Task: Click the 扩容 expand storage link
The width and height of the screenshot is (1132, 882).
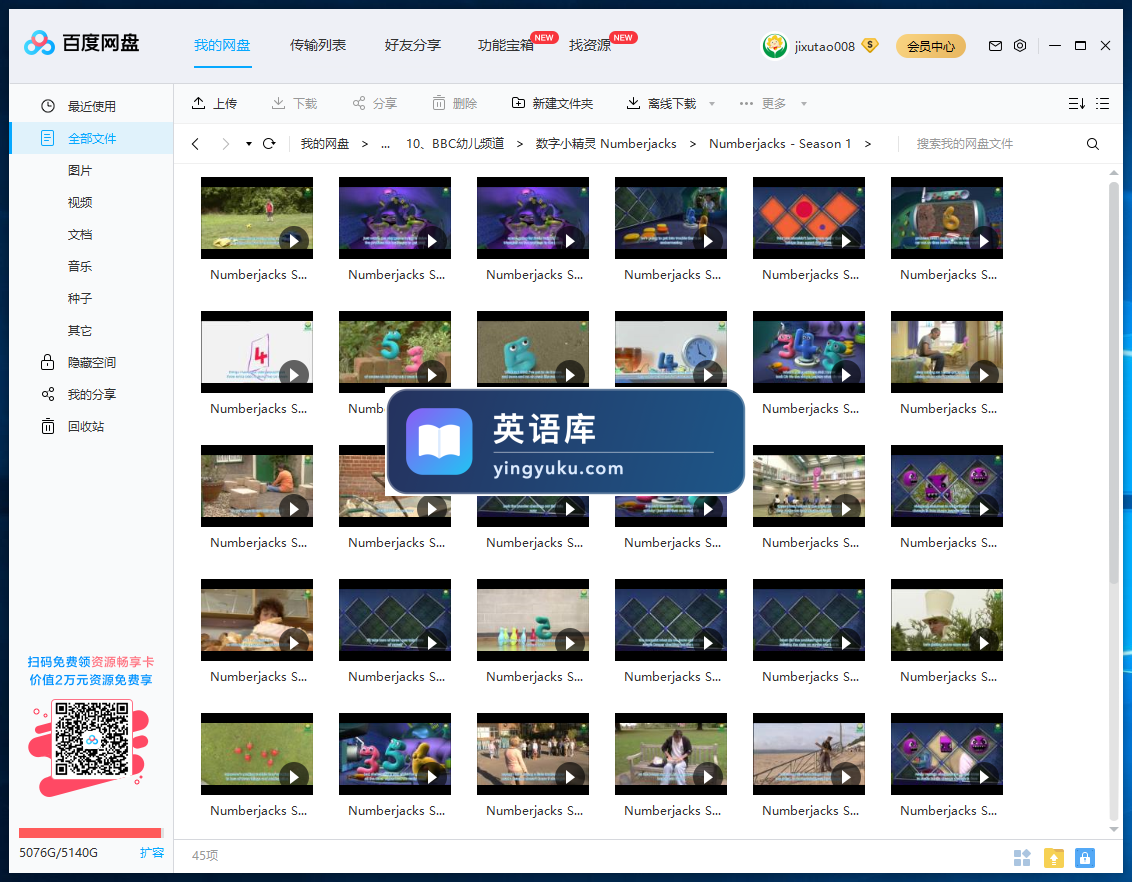Action: [x=152, y=852]
